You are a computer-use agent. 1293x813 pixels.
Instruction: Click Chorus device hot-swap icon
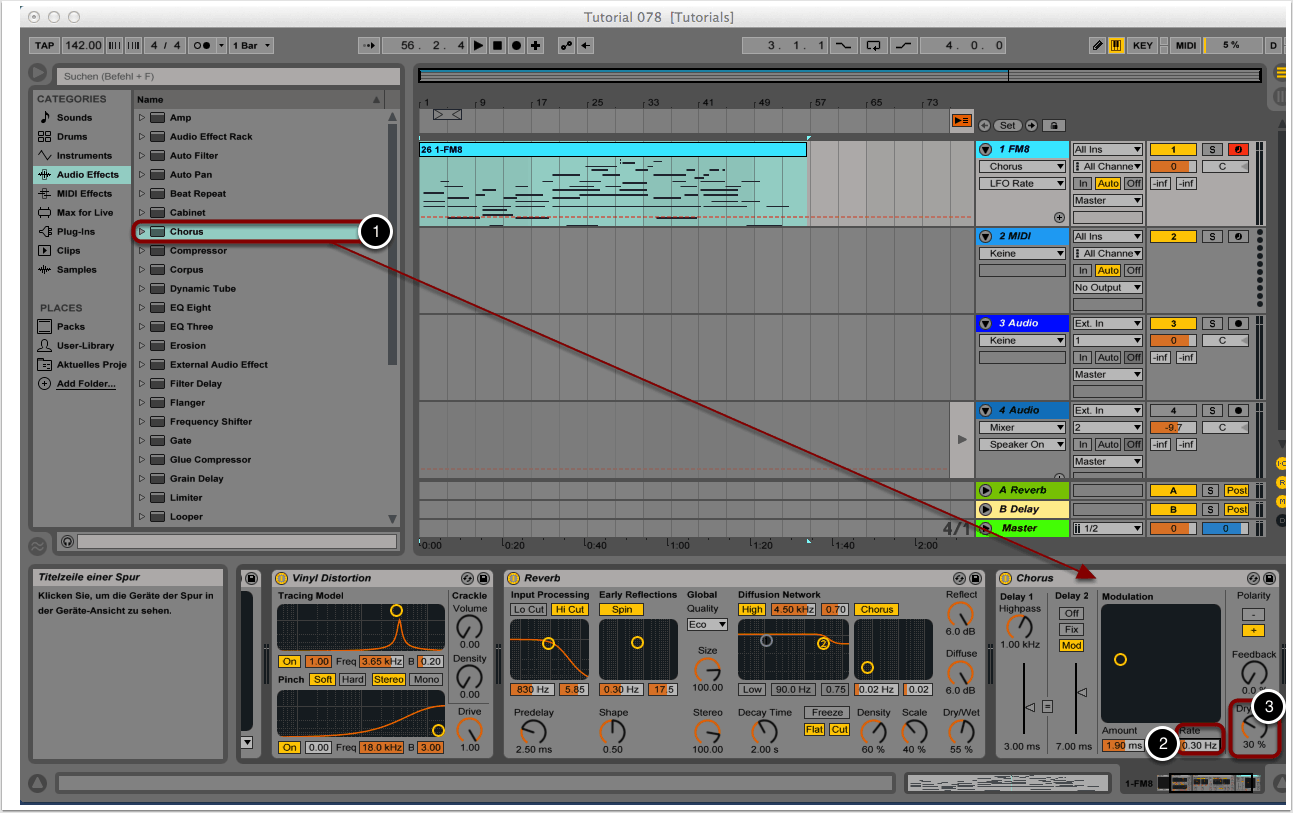coord(1253,578)
